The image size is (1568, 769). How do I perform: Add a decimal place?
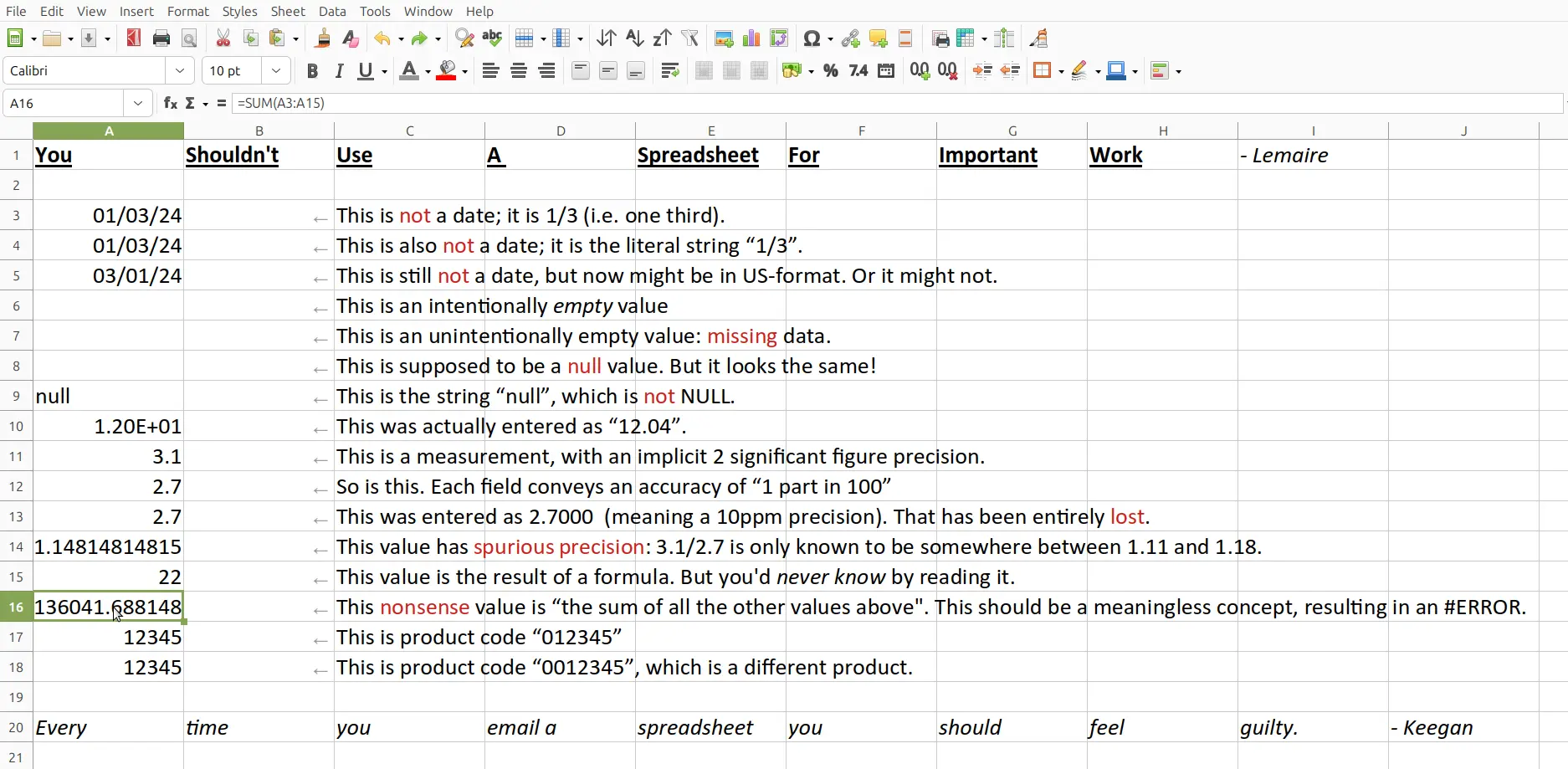920,71
